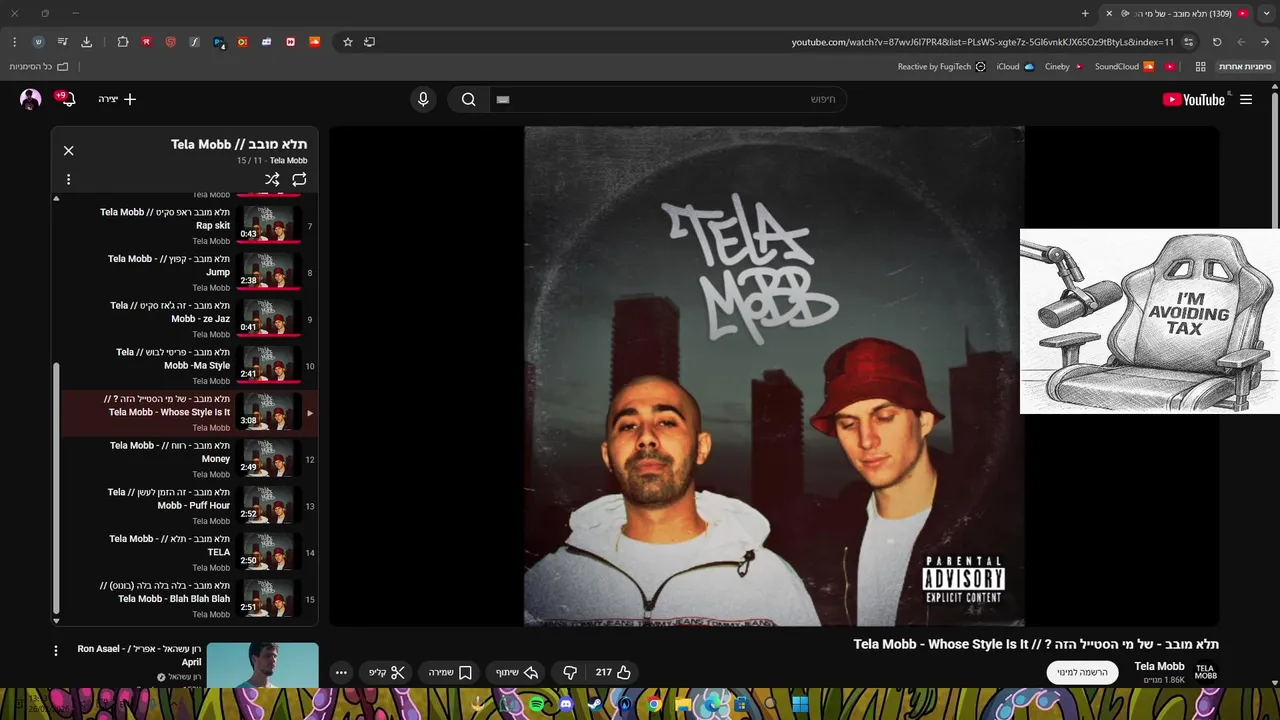Open SoundCloud bookmark
Viewport: 1280px width, 720px height.
coord(1124,67)
